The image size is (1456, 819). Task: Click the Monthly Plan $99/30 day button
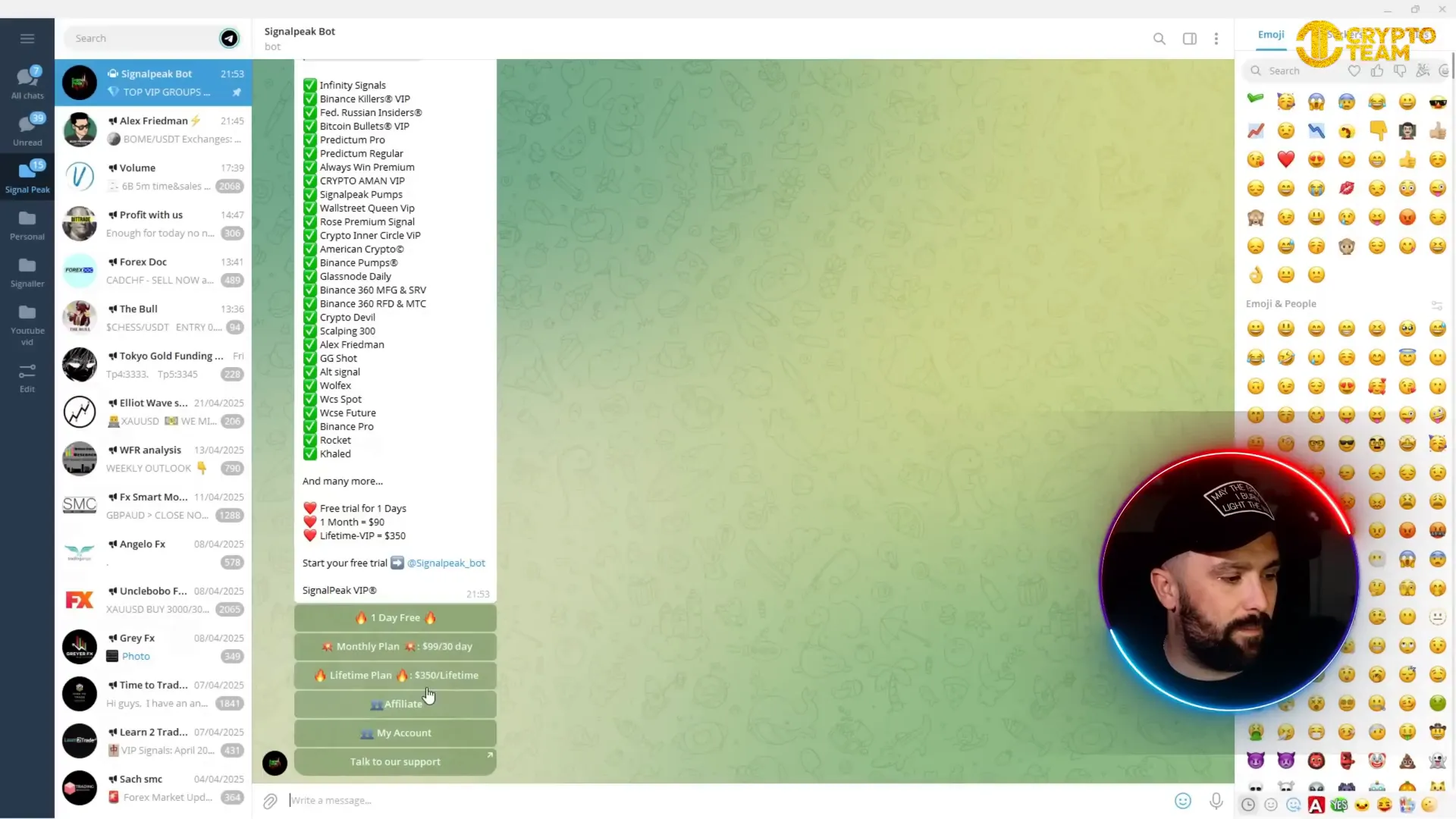point(395,647)
